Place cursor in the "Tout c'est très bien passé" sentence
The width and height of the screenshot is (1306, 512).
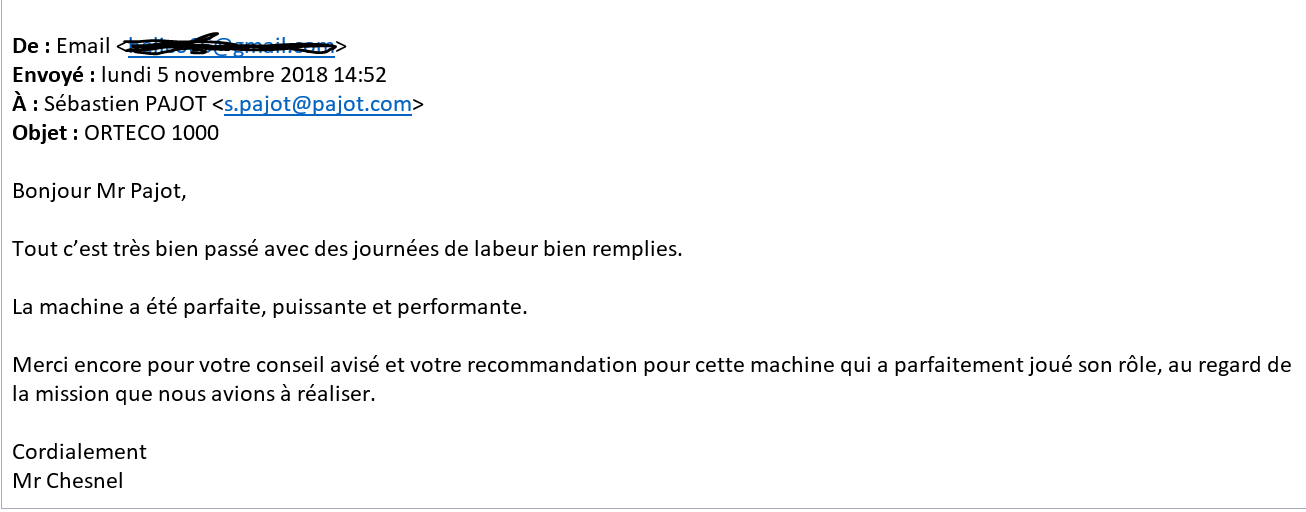click(347, 249)
